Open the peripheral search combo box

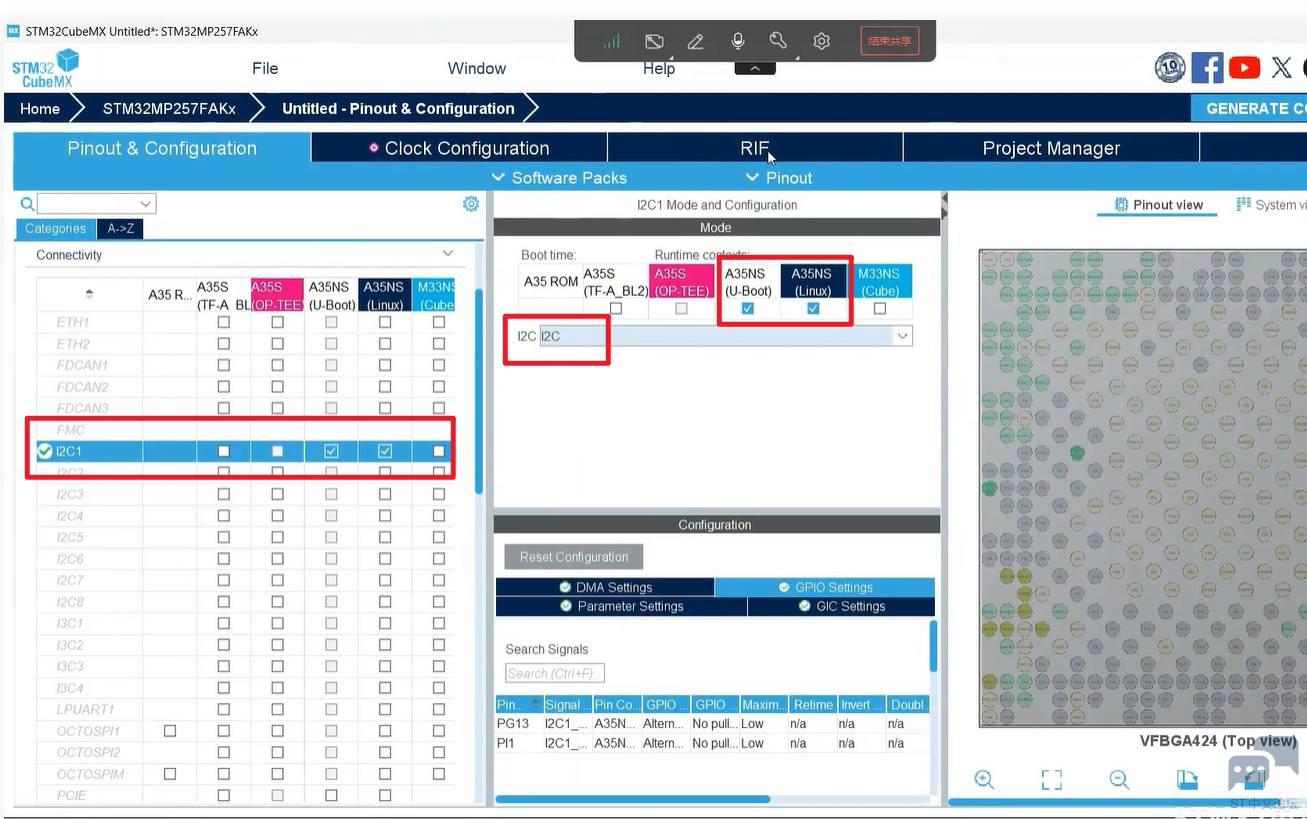pyautogui.click(x=97, y=204)
